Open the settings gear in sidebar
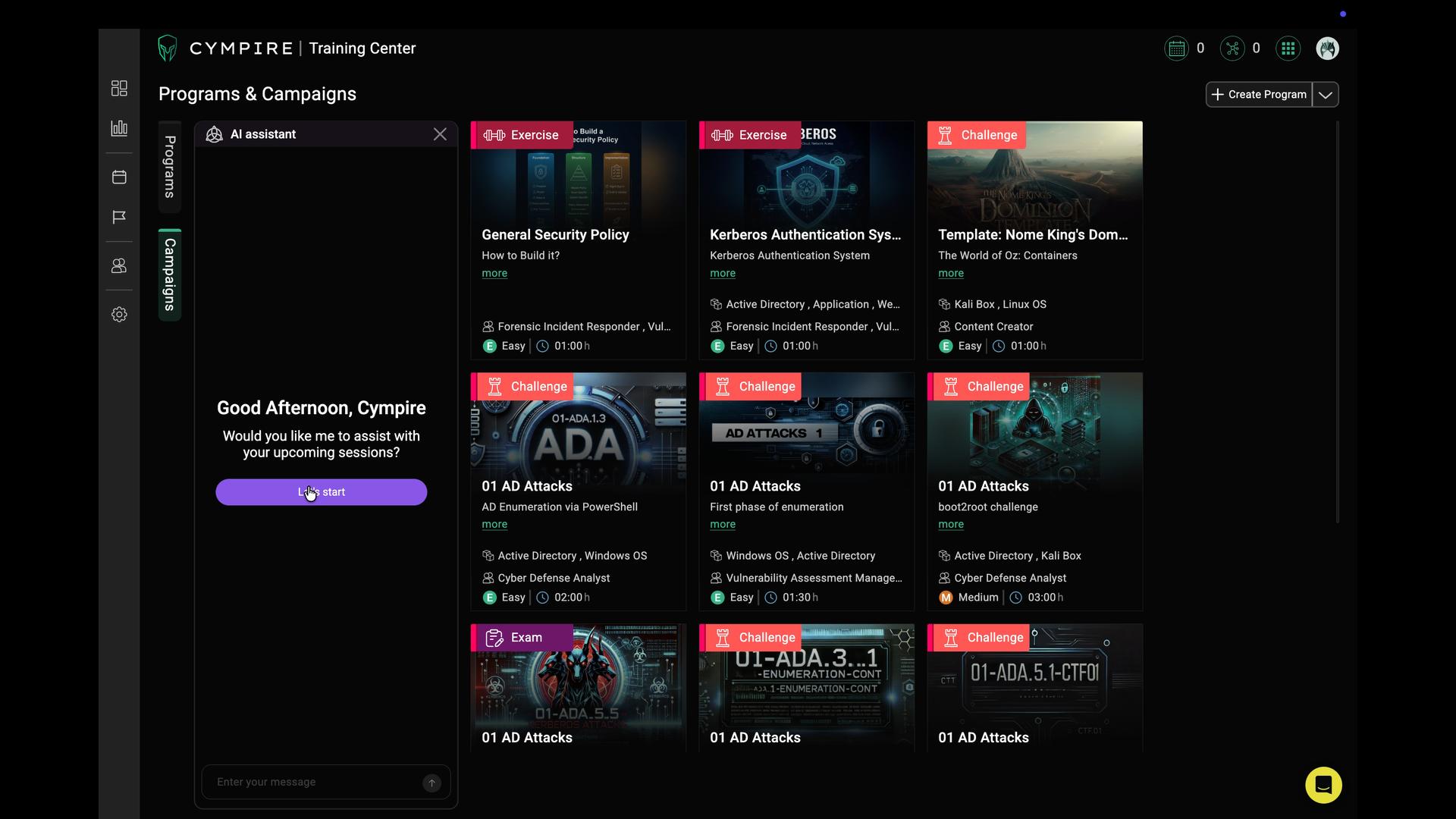This screenshot has height=819, width=1456. pos(119,314)
